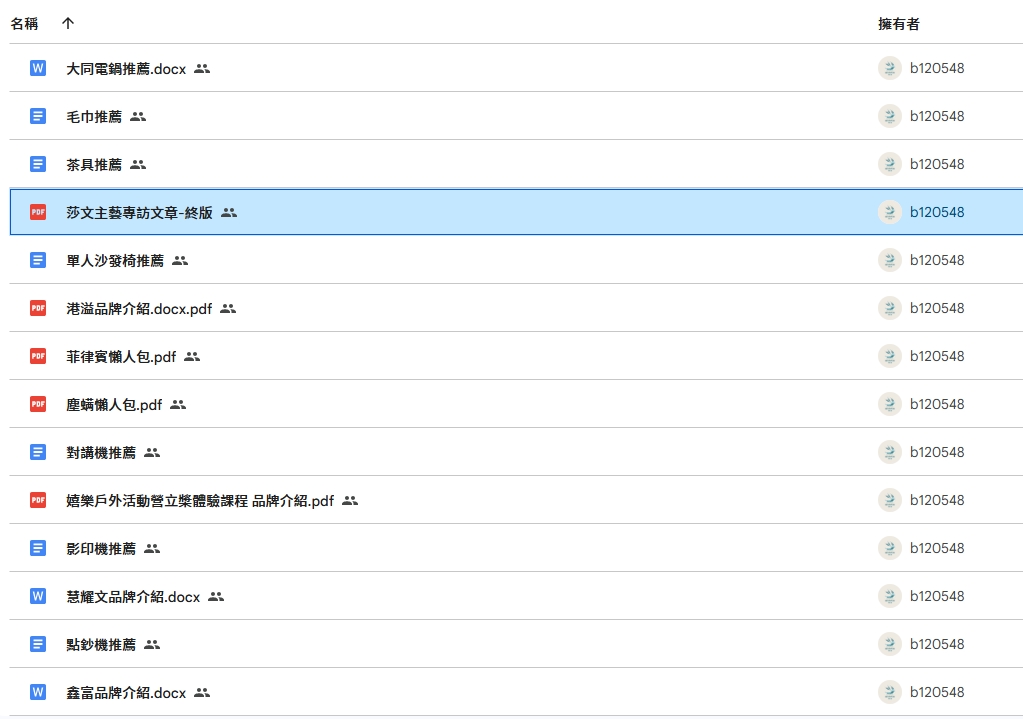Click shared-people icon next to 鑫富品牌介紹.docx
Image resolution: width=1023 pixels, height=719 pixels.
click(x=202, y=693)
